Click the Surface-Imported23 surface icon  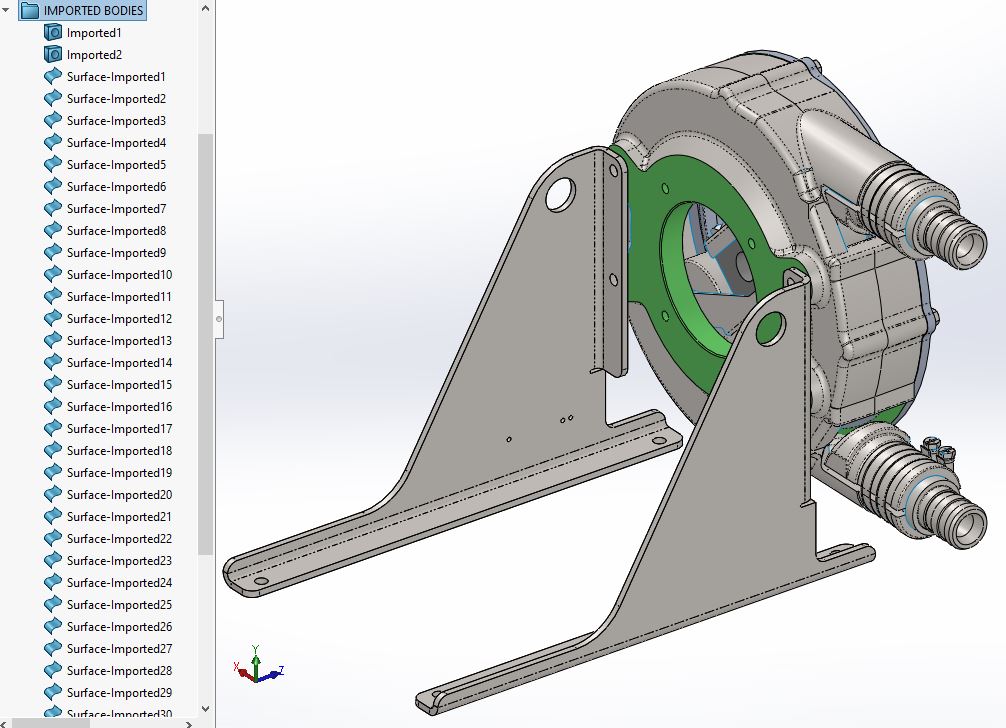click(53, 560)
